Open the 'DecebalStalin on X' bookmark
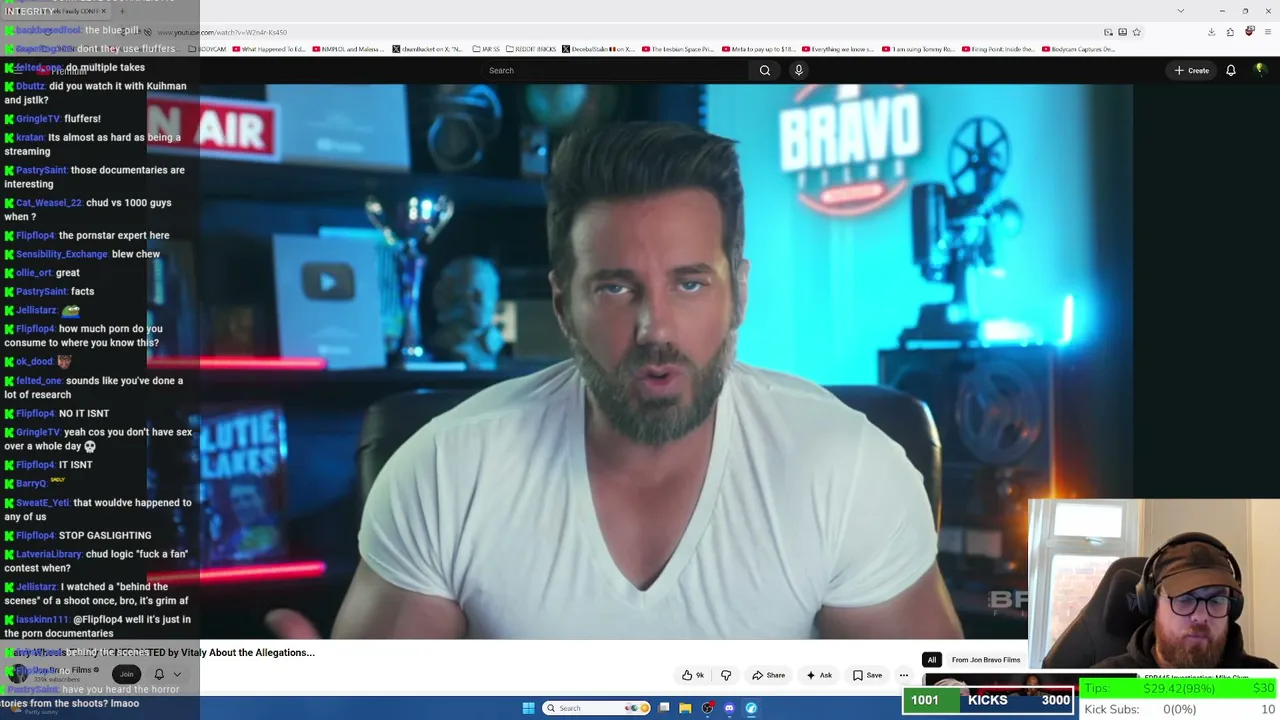Screen dimensions: 1280x720 tap(599, 49)
